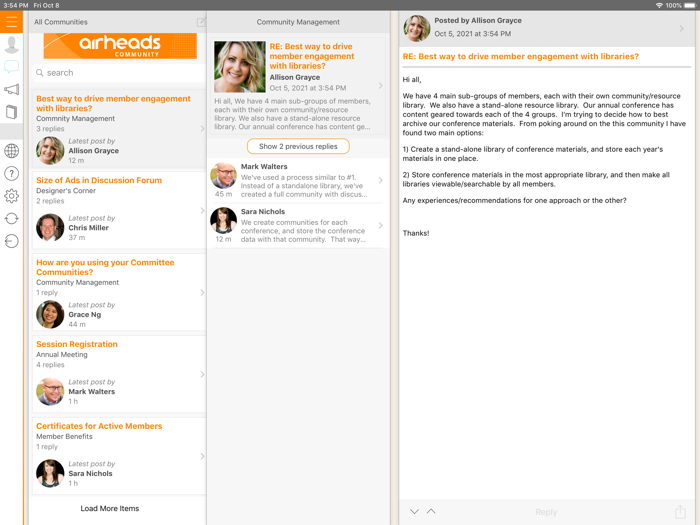Tap the logout arrow circle icon
This screenshot has width=700, height=525.
(11, 241)
